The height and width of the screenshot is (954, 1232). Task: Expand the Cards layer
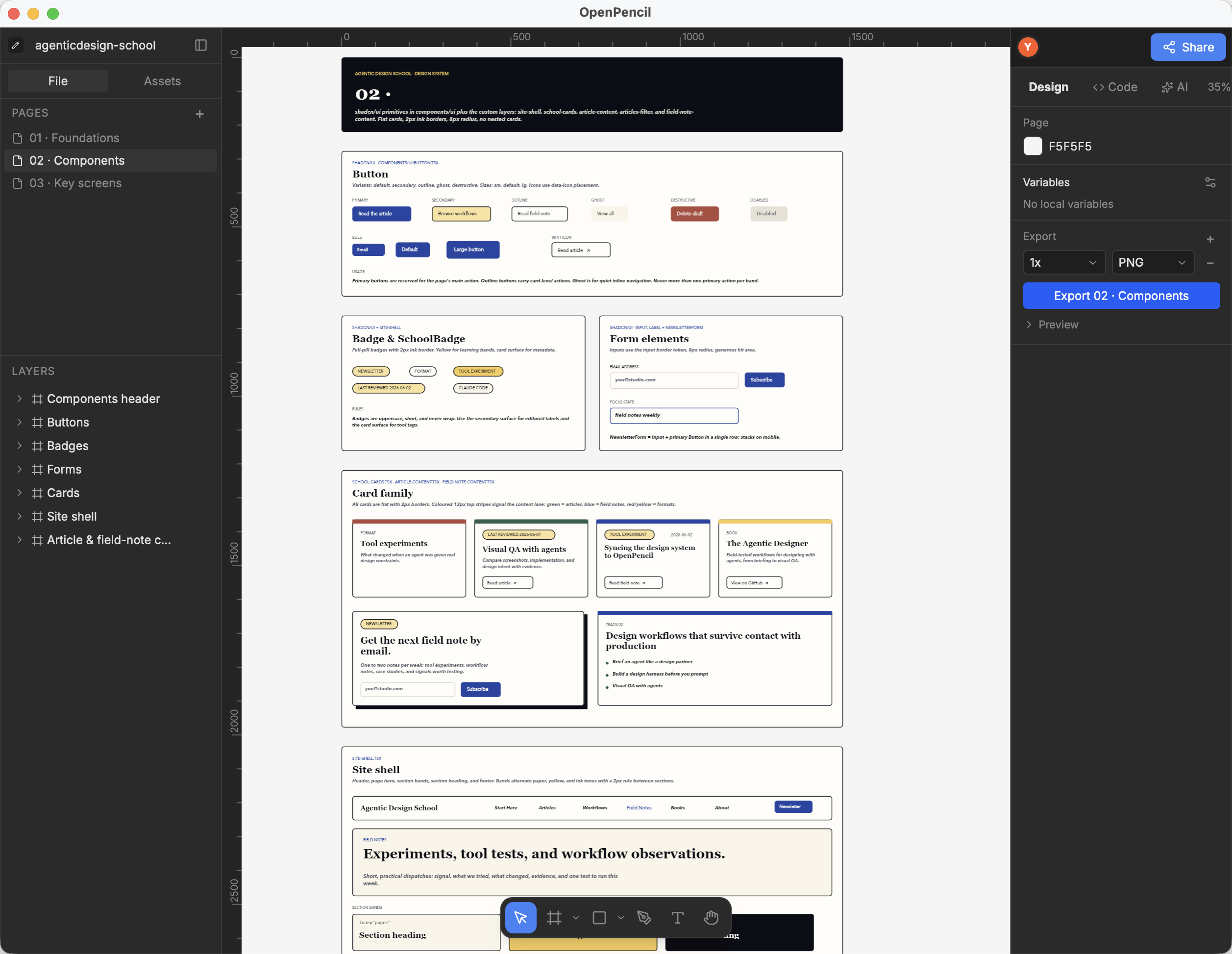pos(20,493)
